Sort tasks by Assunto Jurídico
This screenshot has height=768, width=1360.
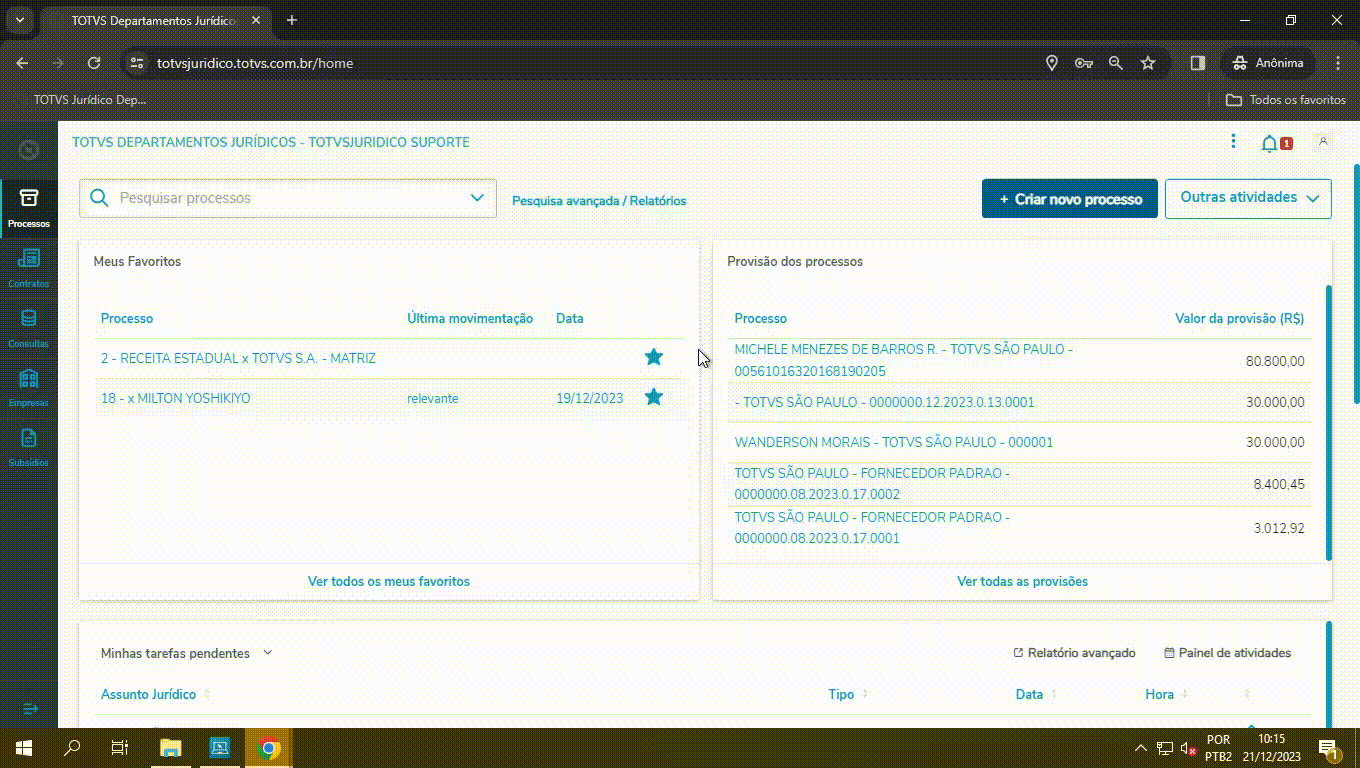[x=155, y=694]
